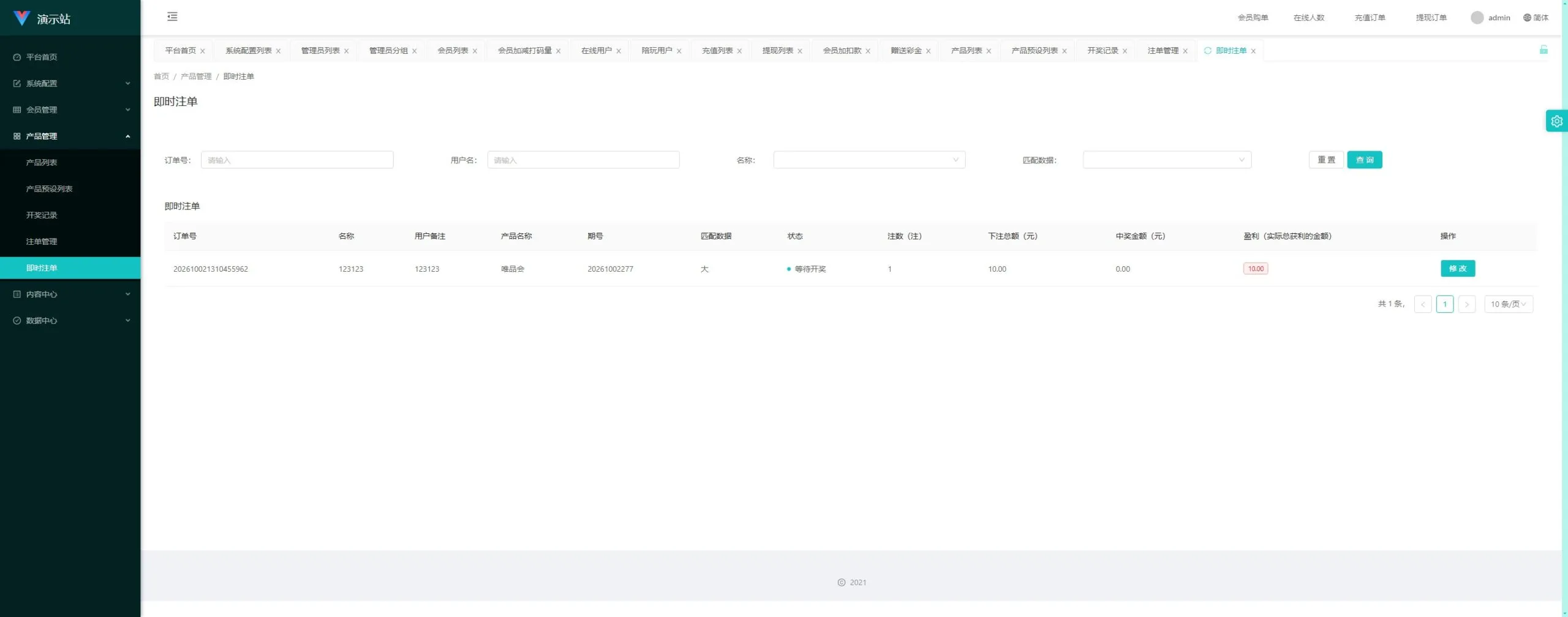
Task: Go to next page arrow in pagination
Action: click(x=1466, y=304)
